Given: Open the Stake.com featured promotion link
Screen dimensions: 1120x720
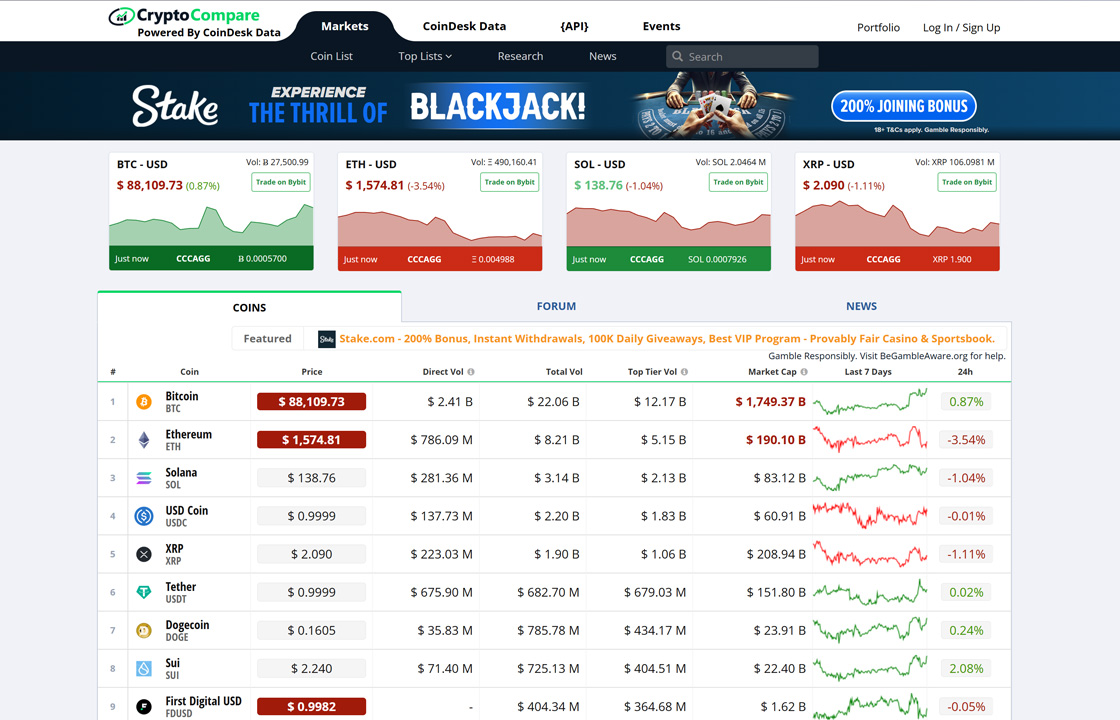Looking at the screenshot, I should tap(667, 339).
